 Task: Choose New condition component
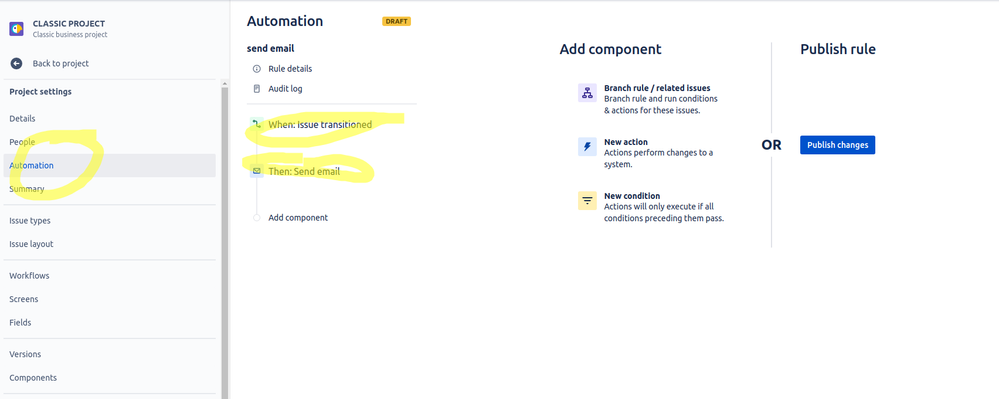coord(652,207)
